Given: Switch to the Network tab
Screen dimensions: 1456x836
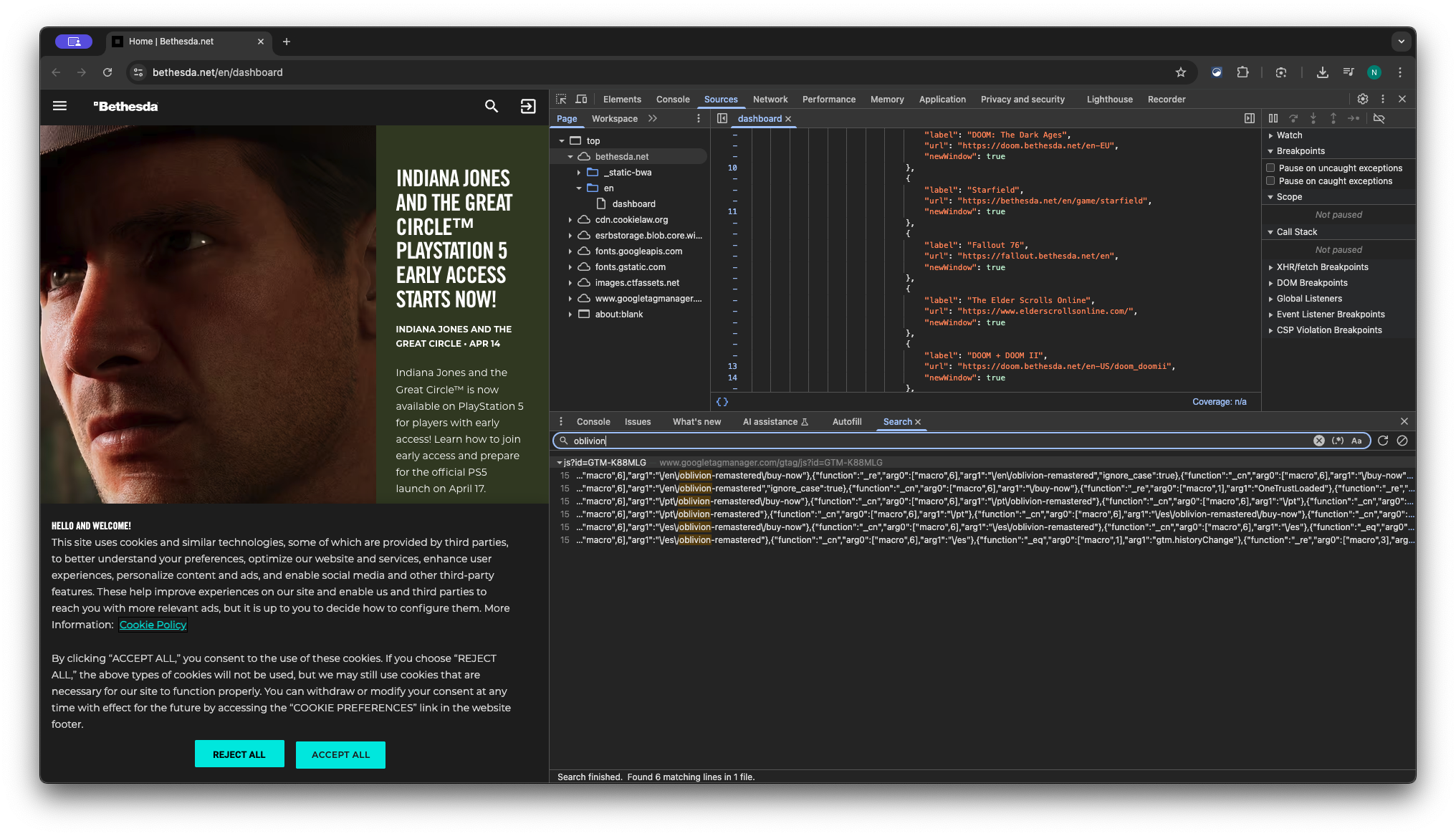Looking at the screenshot, I should click(770, 99).
